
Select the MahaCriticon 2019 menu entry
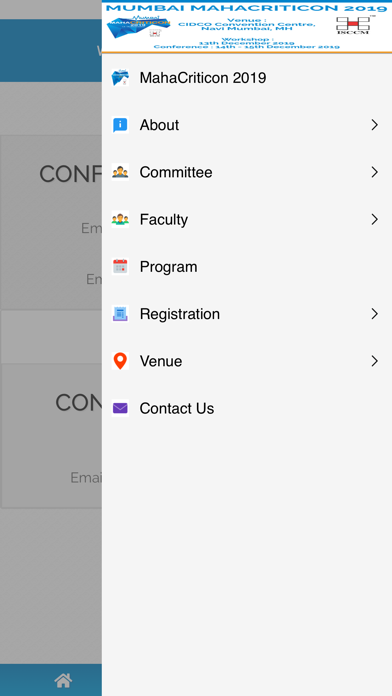[x=247, y=78]
